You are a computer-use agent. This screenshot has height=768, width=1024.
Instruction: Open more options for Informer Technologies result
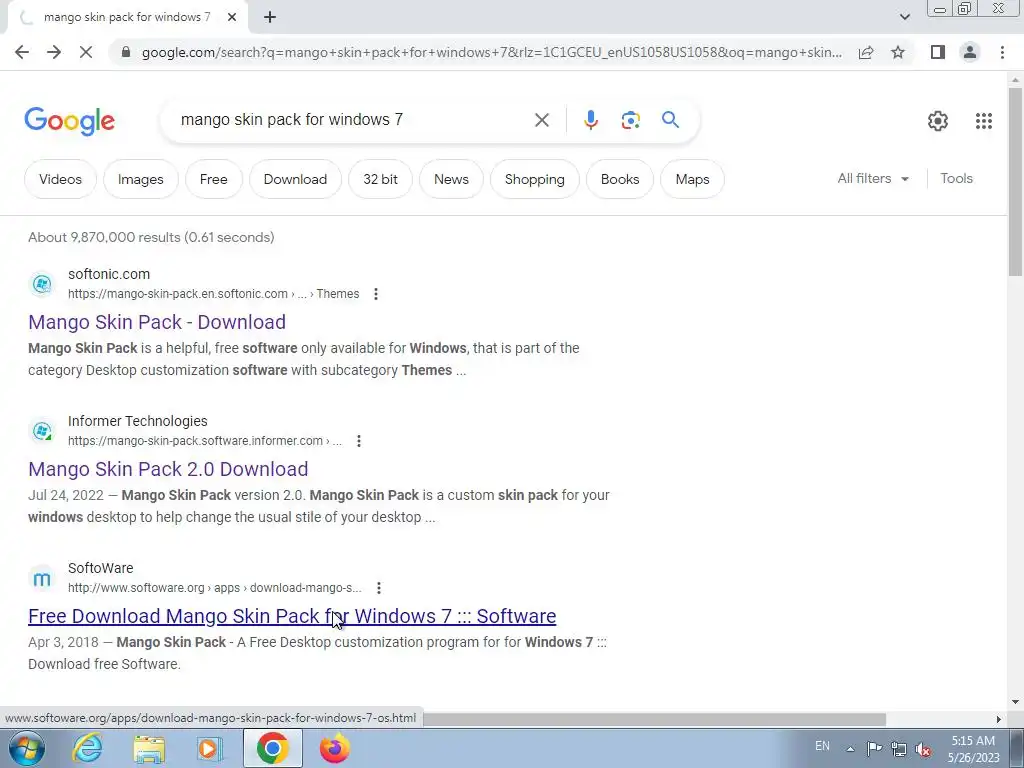click(359, 441)
